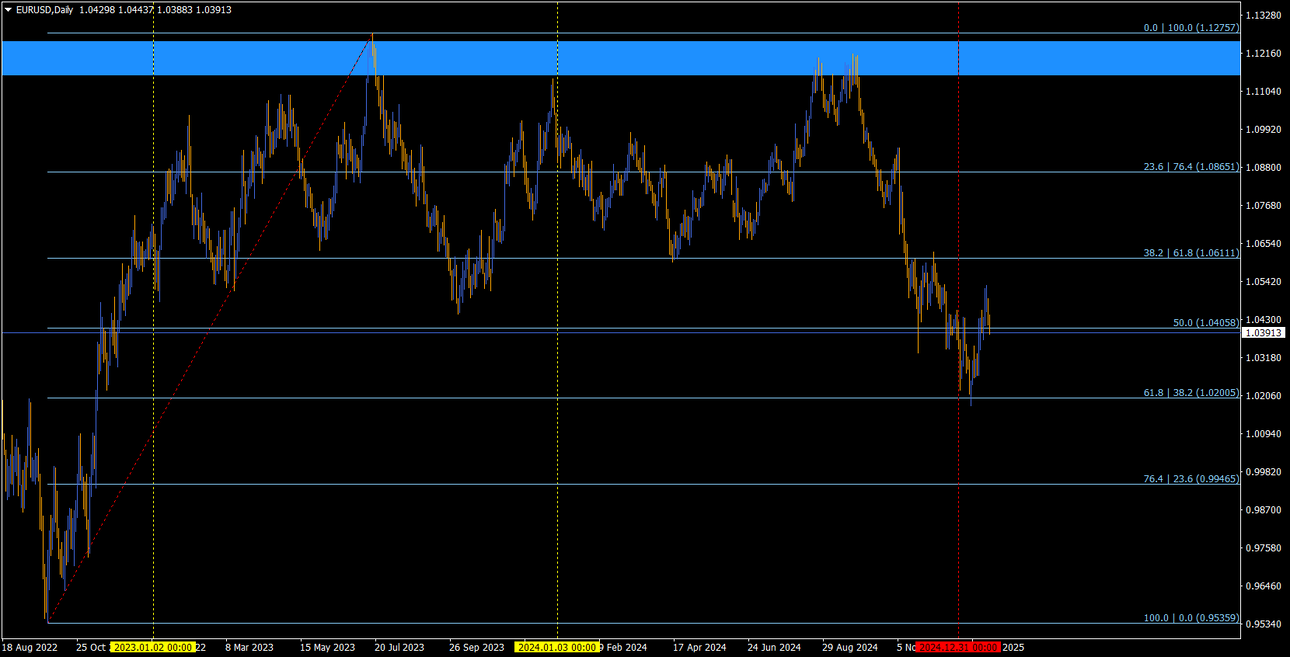Click the current price tag 1.03913
The width and height of the screenshot is (1290, 657).
pos(1263,332)
